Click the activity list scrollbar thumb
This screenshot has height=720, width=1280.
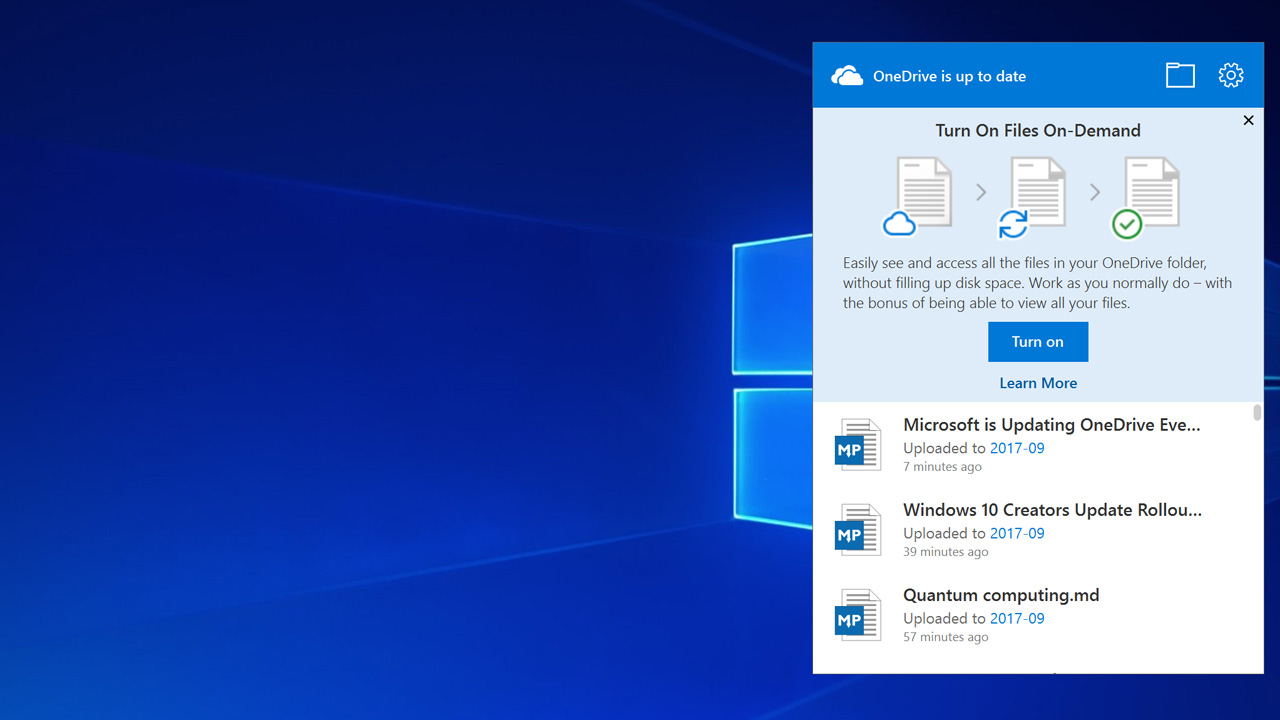1257,413
